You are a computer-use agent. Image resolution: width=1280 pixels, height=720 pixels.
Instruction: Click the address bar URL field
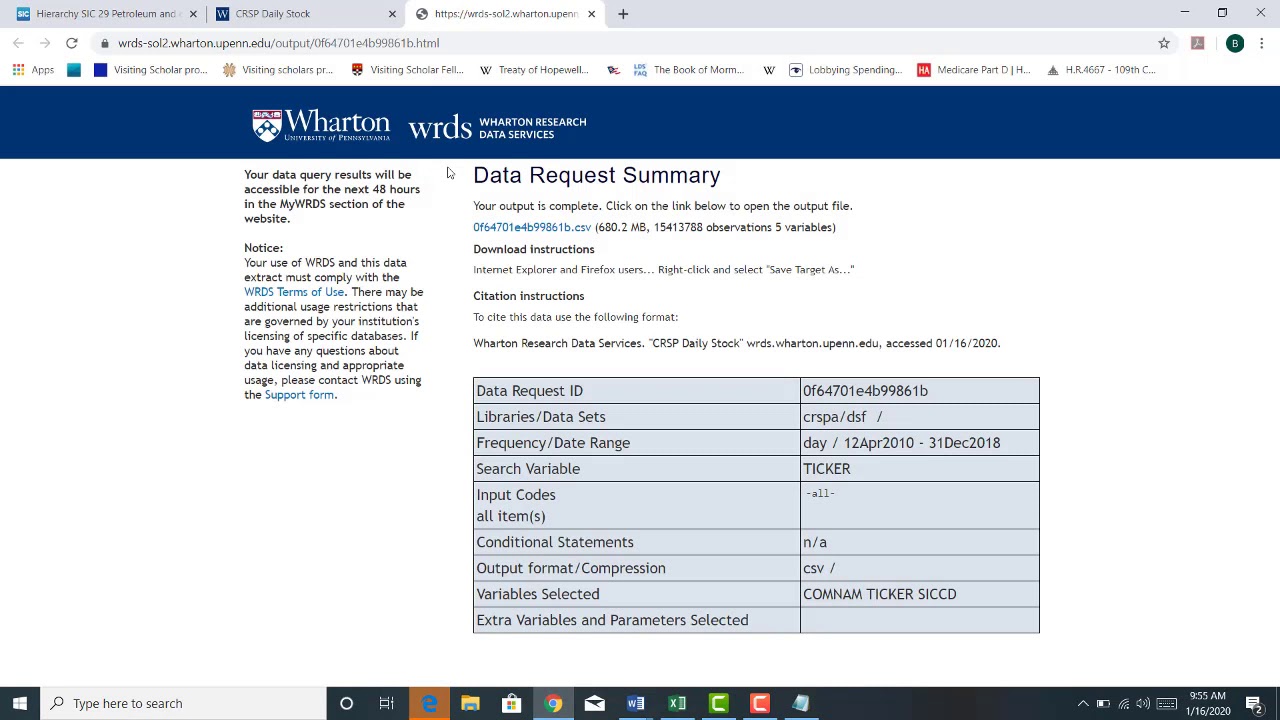pos(630,43)
